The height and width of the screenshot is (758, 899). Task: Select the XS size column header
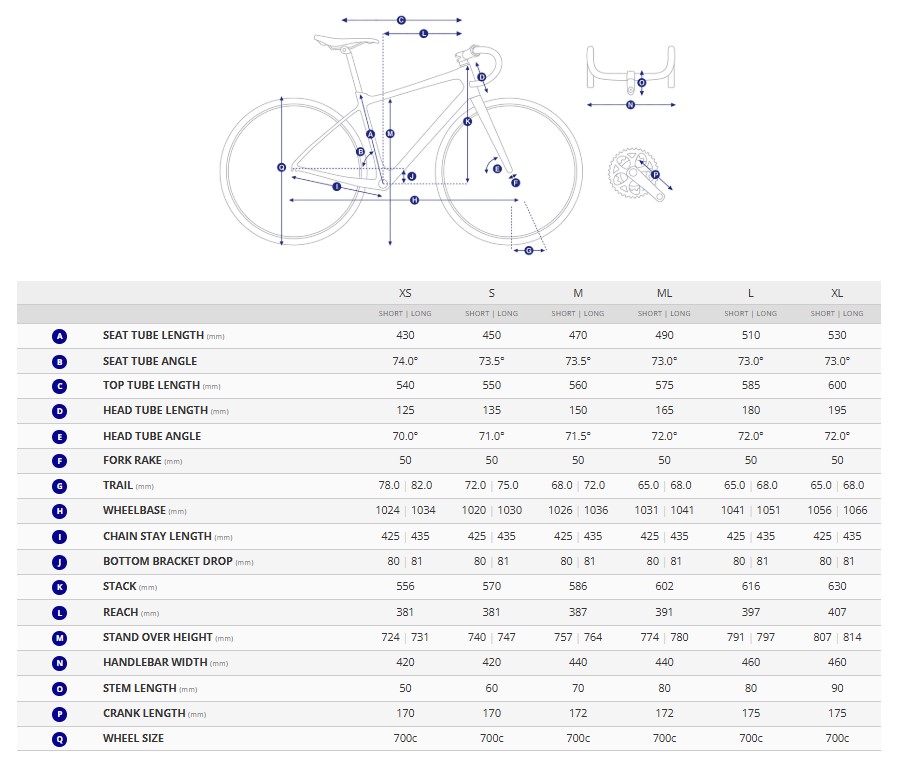[x=405, y=293]
